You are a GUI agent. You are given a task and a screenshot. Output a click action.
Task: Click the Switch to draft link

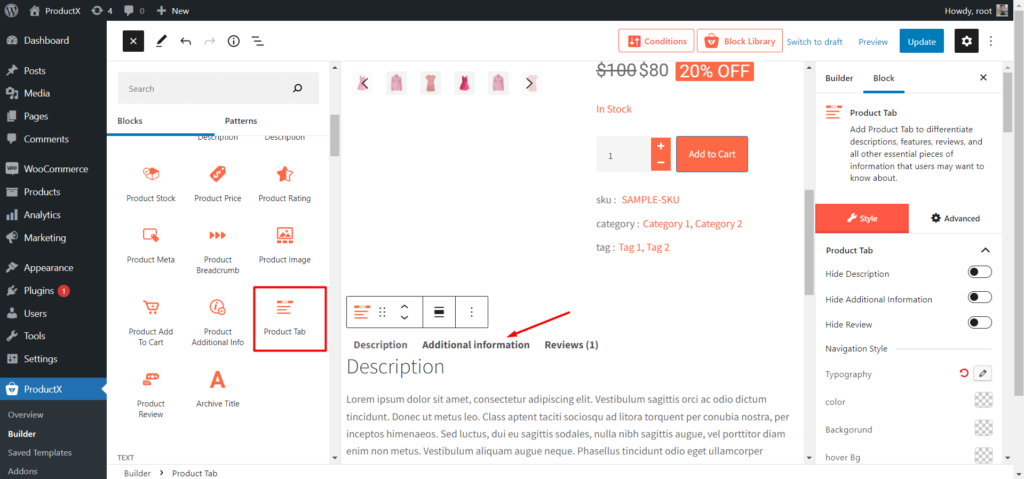(x=814, y=42)
